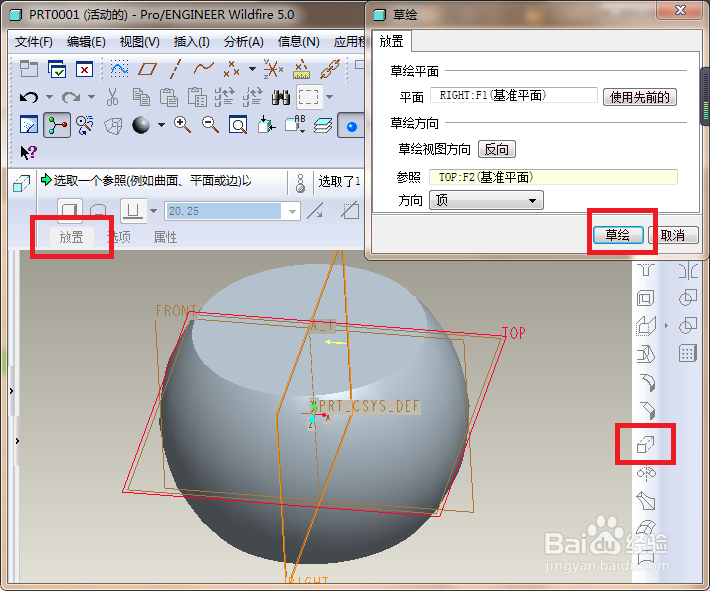The height and width of the screenshot is (591, 710).
Task: Click the sketch tool icon in the datum toolbar
Action: coord(119,69)
